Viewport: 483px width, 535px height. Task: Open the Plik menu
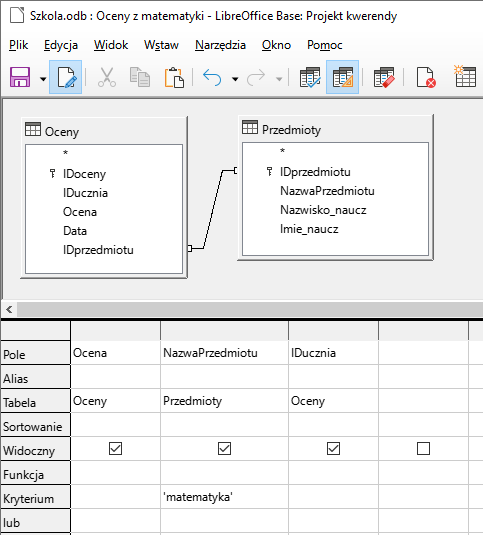coord(18,45)
